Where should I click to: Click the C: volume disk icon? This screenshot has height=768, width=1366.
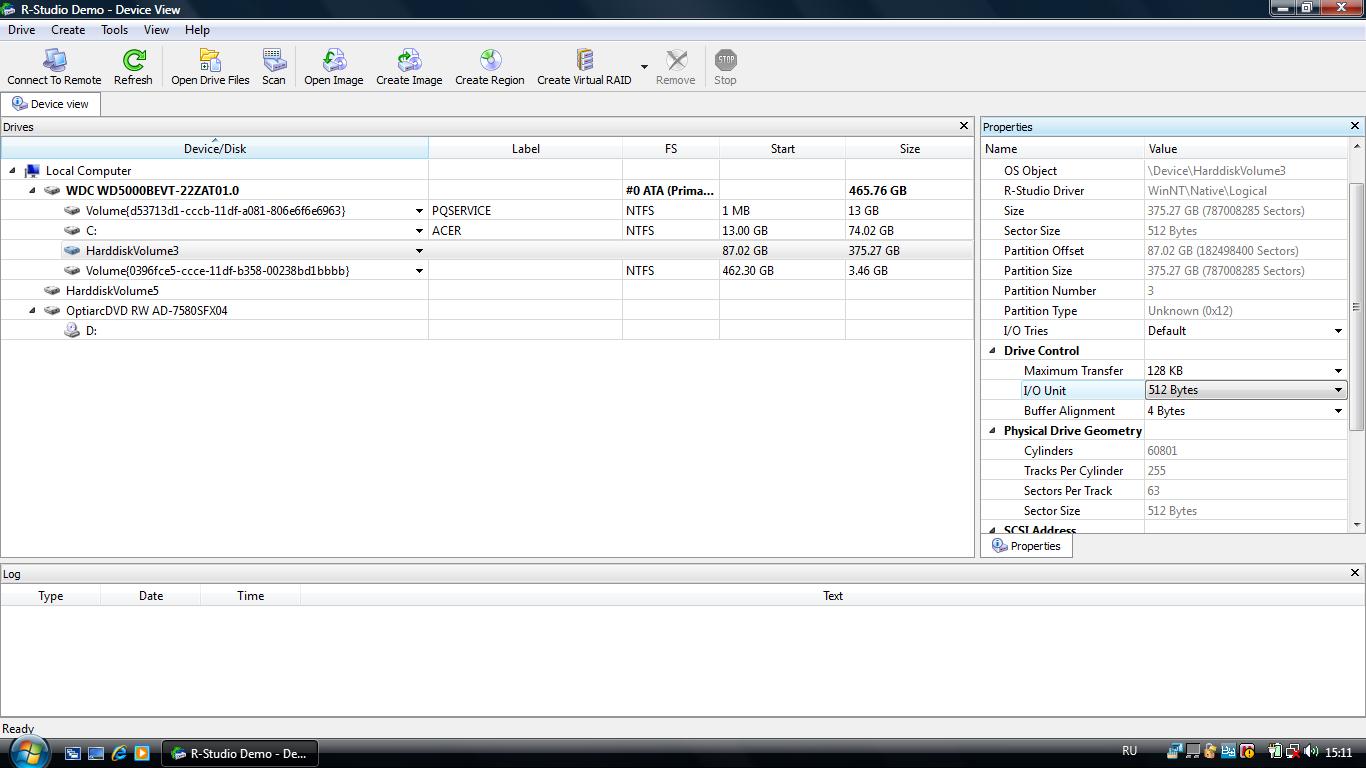(x=72, y=231)
